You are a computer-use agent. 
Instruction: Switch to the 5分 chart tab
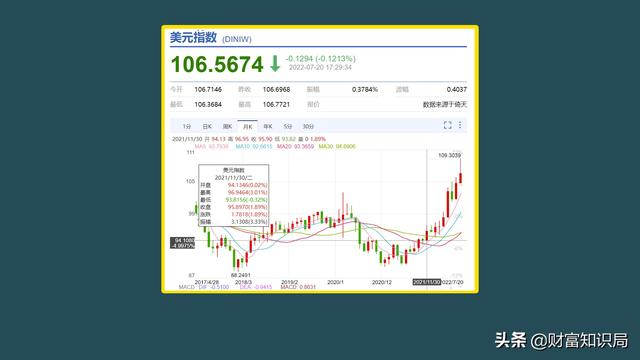coord(288,127)
